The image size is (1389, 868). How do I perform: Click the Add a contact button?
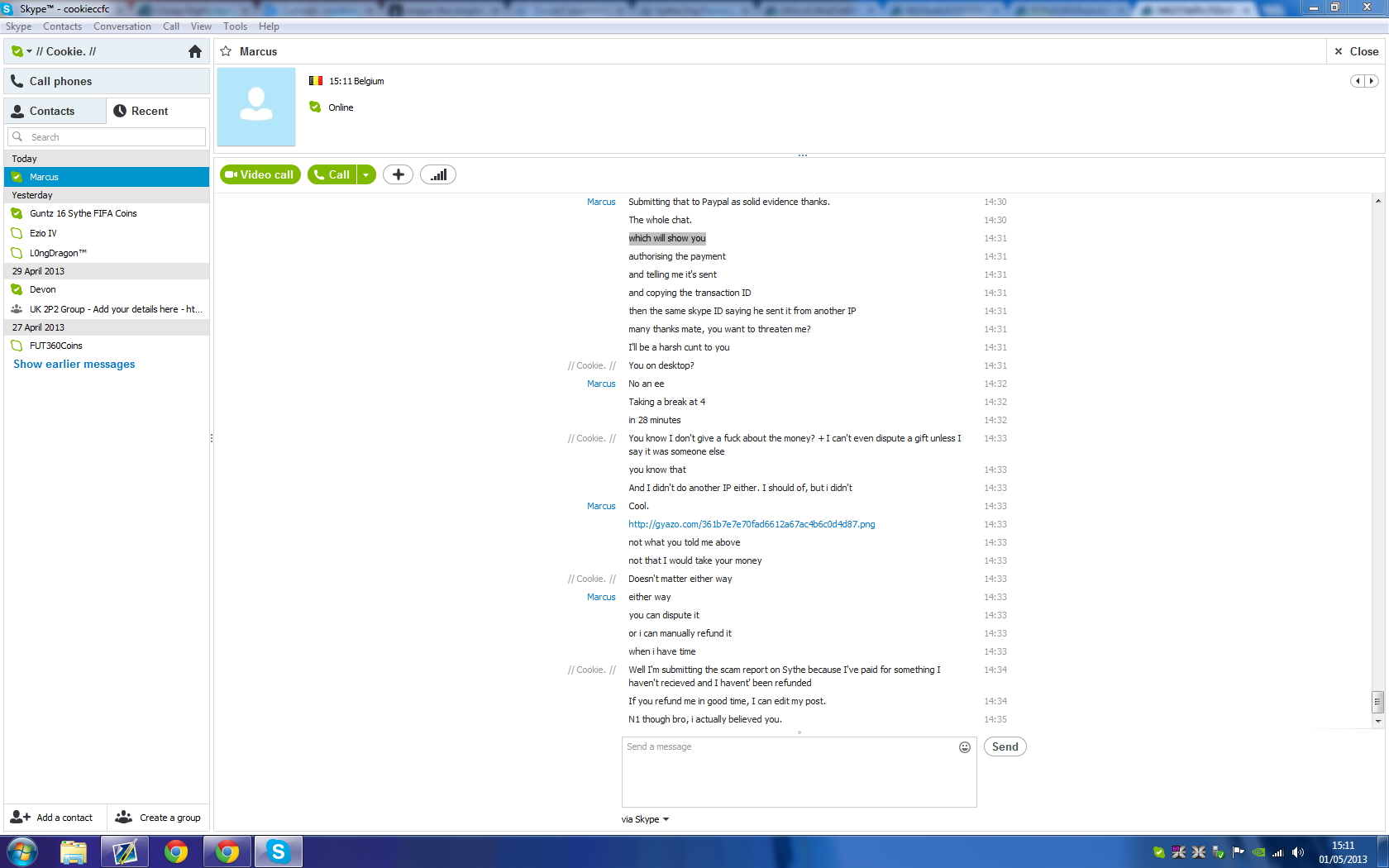click(55, 818)
